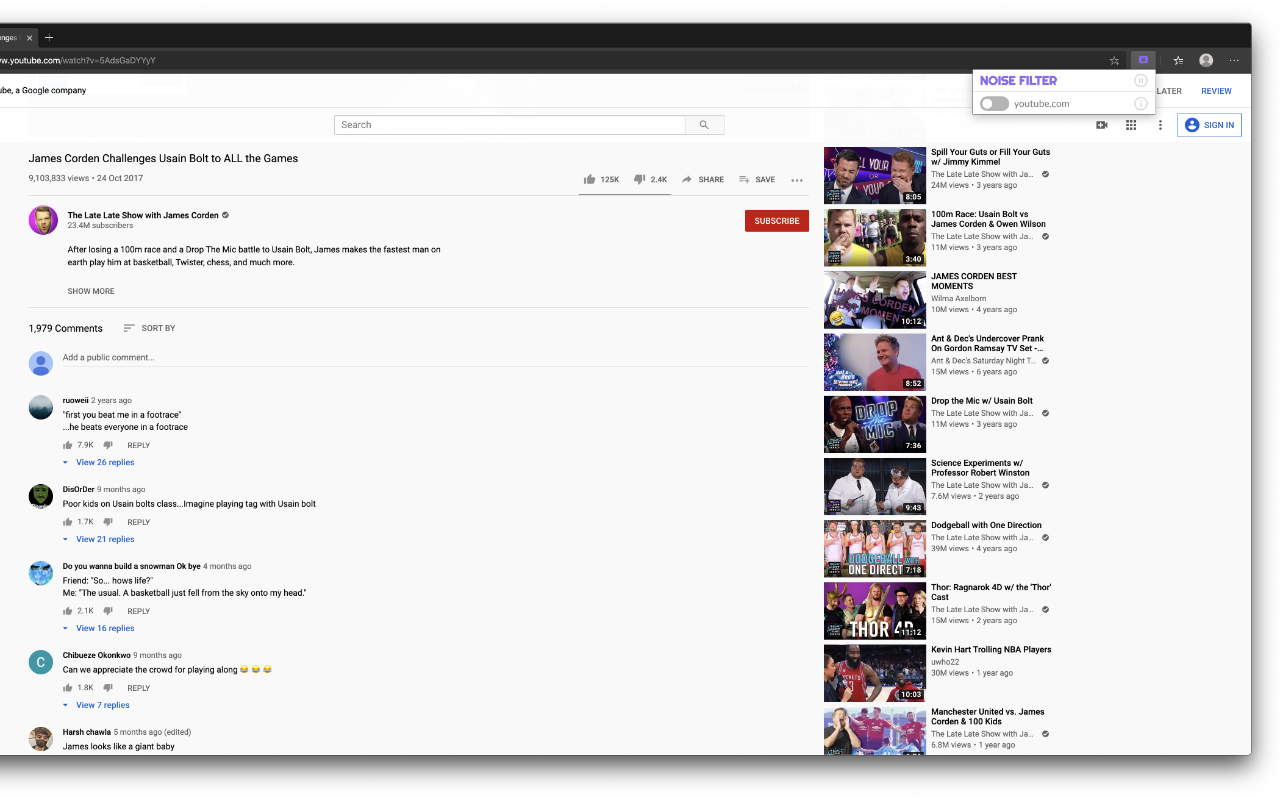
Task: Open Manchester United vs. James Corden title
Action: [x=988, y=717]
